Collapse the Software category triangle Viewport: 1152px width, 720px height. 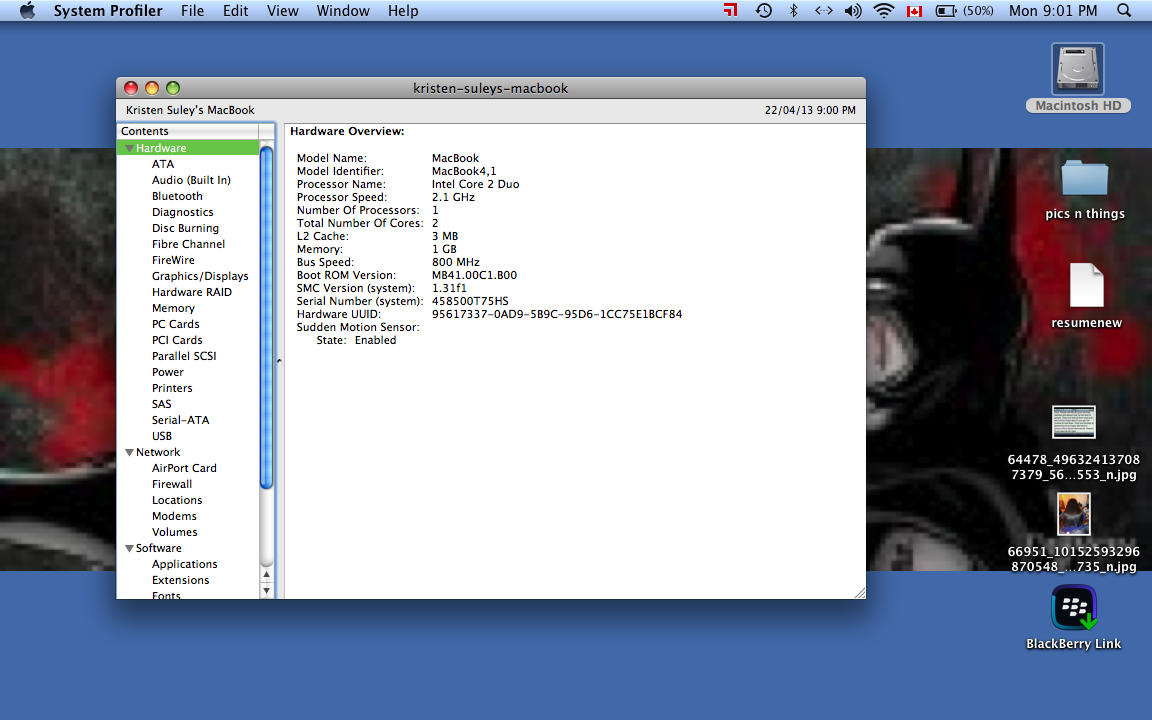click(x=129, y=549)
